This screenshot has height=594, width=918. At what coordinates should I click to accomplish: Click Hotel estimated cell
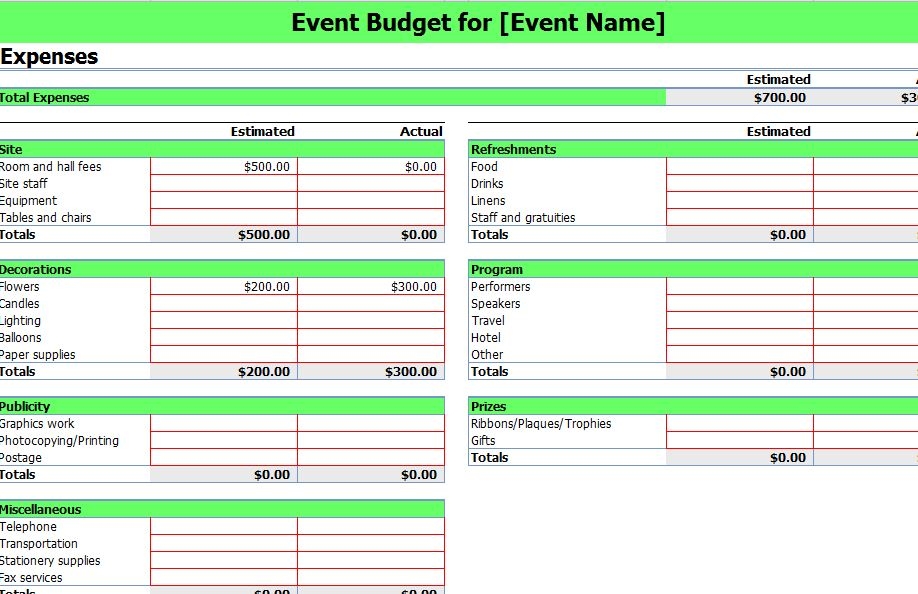pos(739,337)
